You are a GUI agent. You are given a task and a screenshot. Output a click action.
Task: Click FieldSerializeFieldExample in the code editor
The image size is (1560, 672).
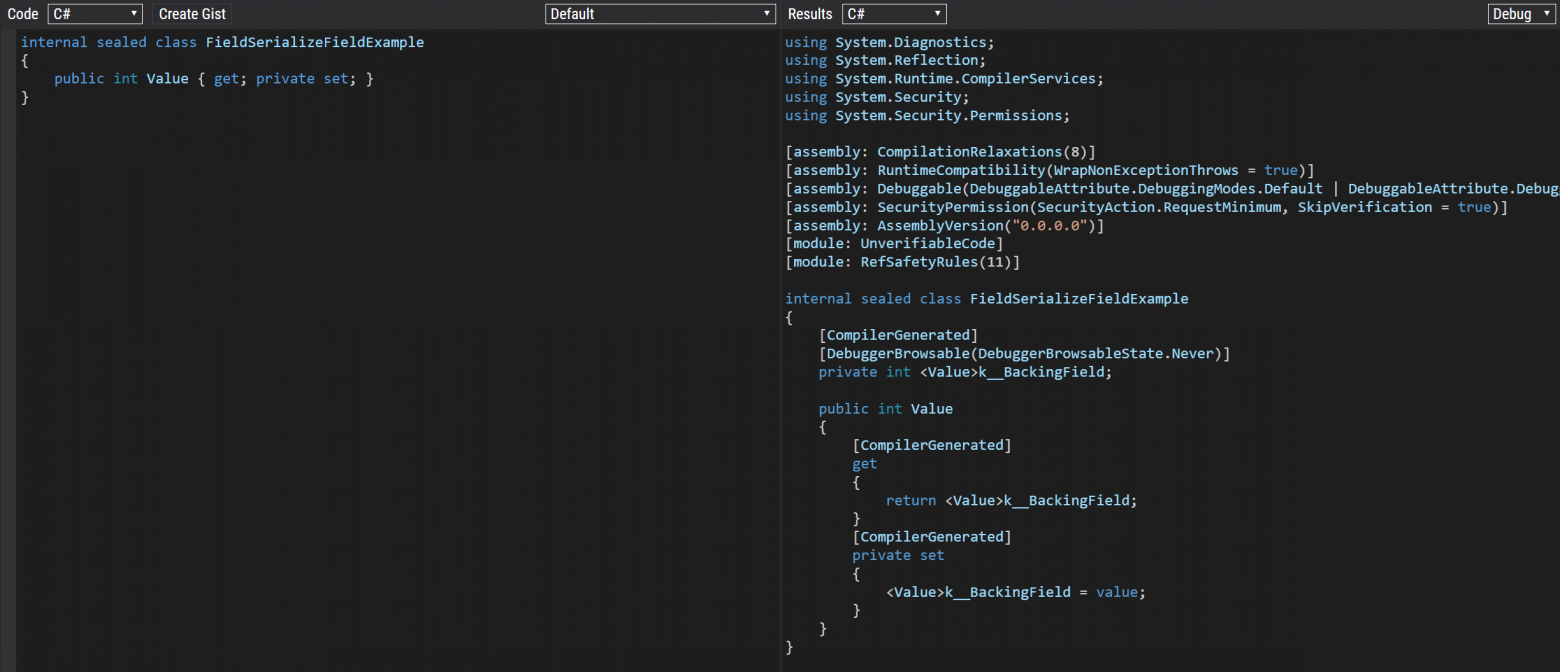pos(315,42)
